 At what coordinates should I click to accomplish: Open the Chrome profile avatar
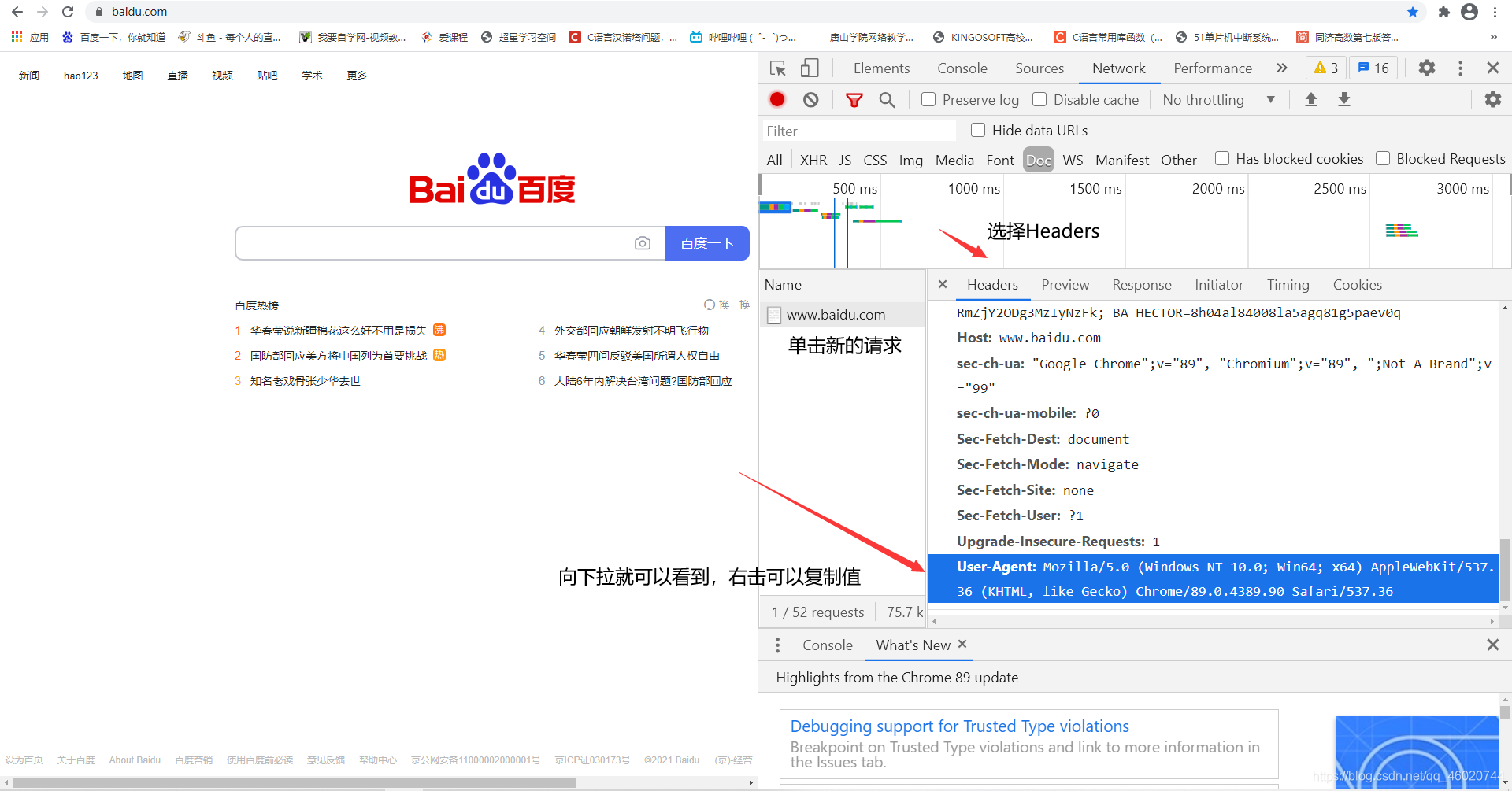[1469, 12]
